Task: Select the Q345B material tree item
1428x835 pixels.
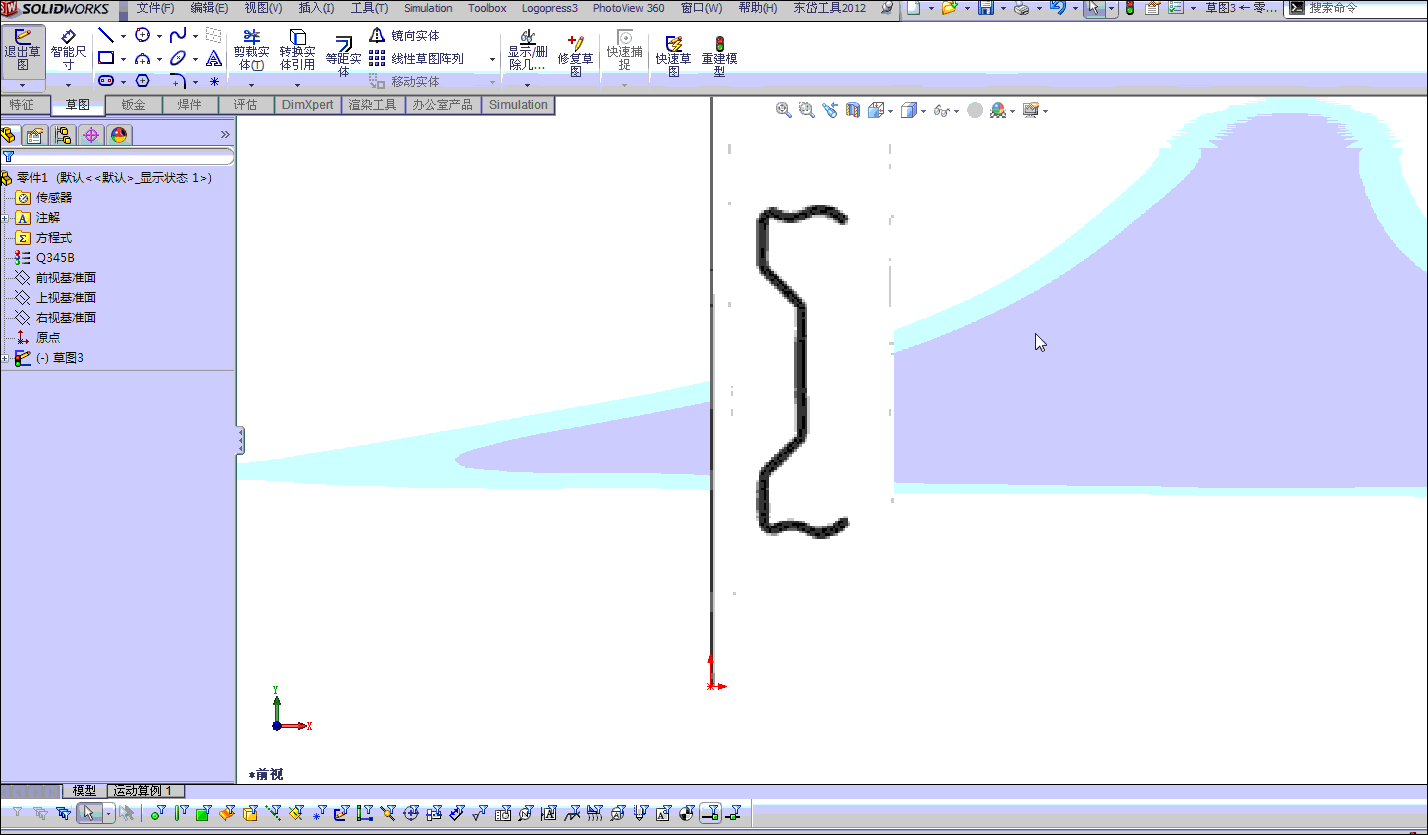Action: point(55,258)
